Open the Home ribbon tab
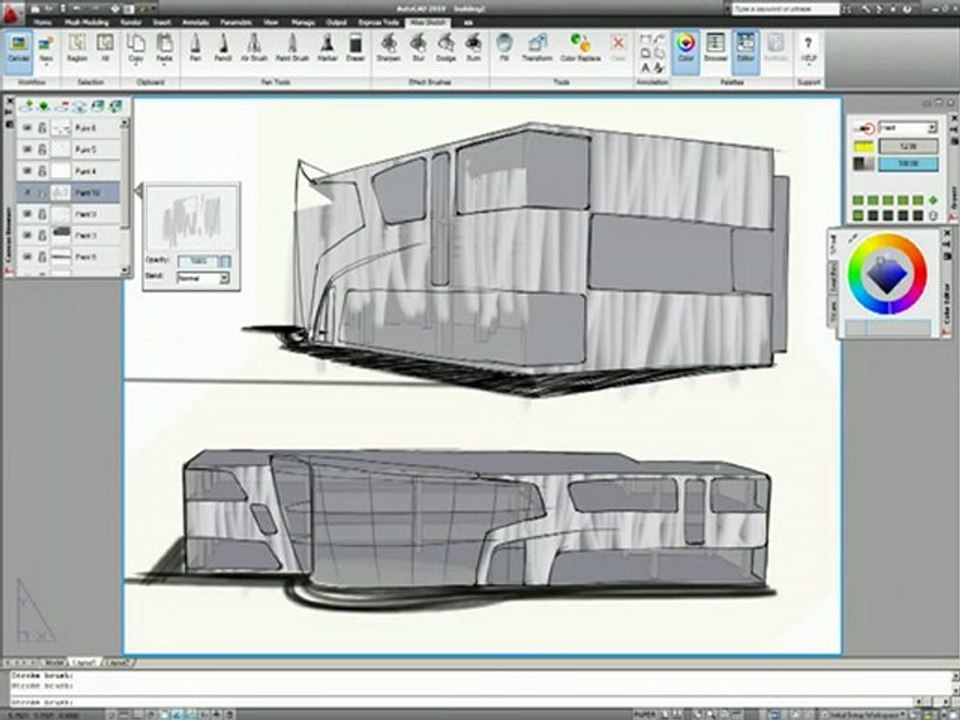Viewport: 960px width, 720px height. coord(42,23)
